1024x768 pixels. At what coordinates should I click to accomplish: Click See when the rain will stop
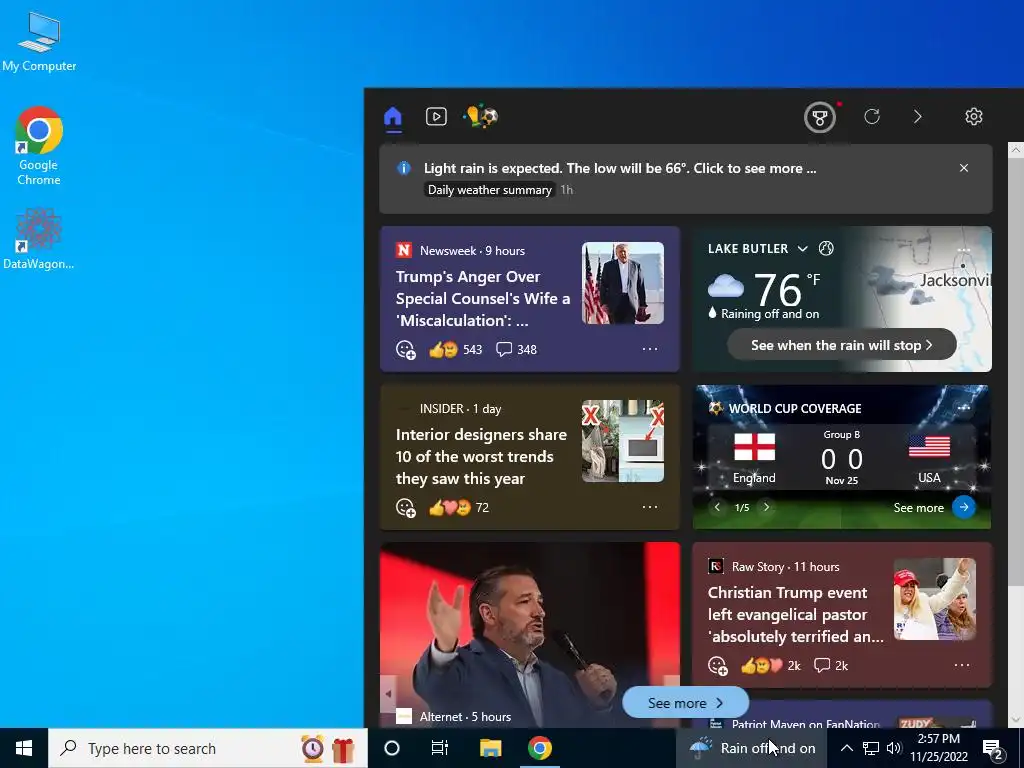coord(842,345)
